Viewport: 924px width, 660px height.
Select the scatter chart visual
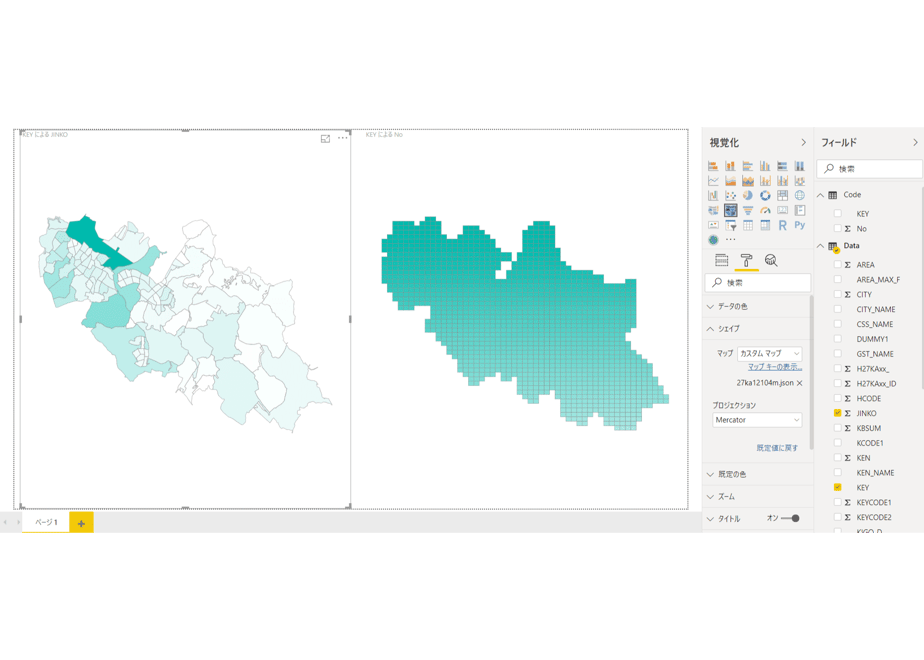[x=730, y=195]
